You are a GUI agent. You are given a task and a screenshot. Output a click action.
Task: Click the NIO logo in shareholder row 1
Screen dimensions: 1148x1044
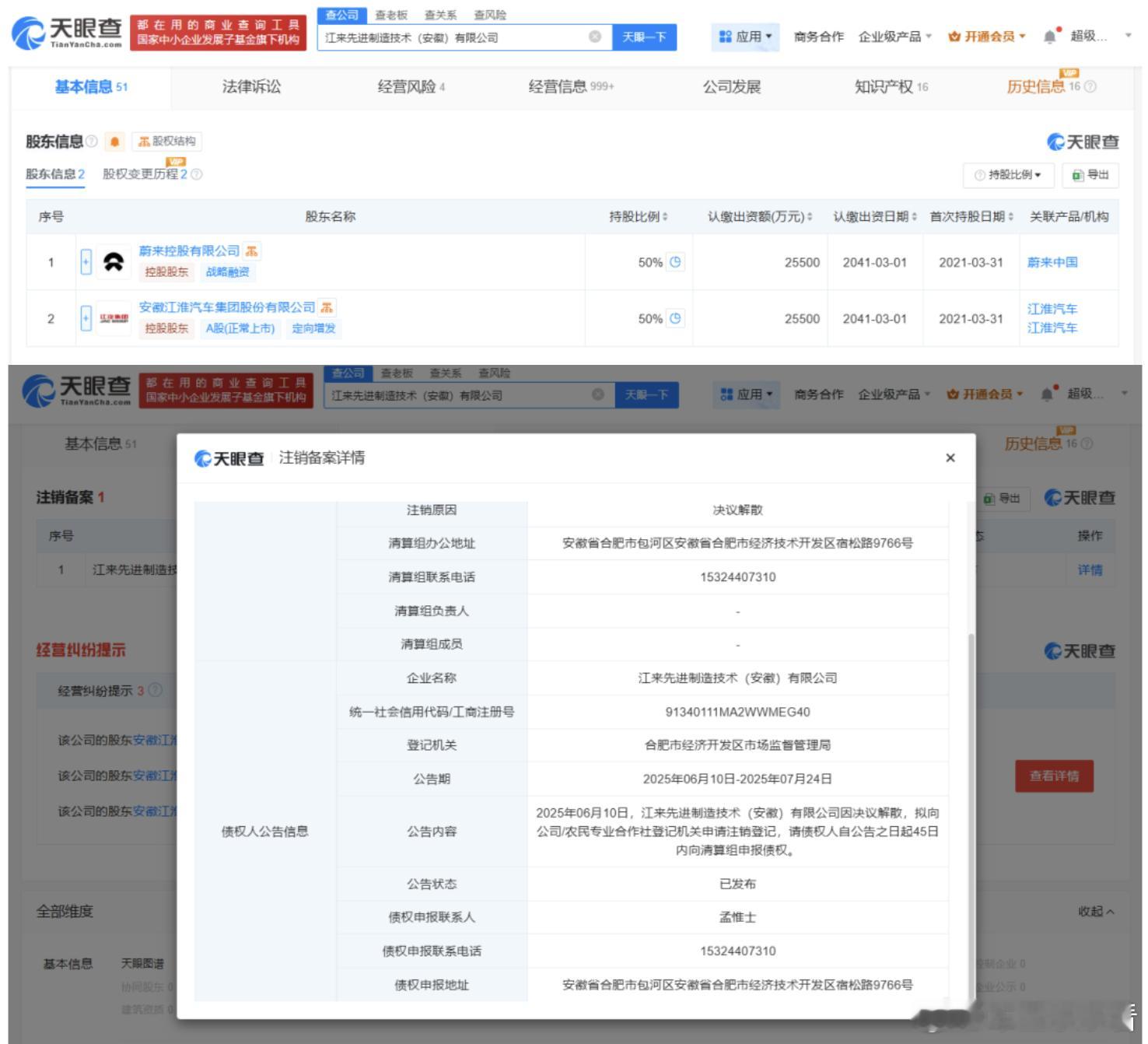114,262
